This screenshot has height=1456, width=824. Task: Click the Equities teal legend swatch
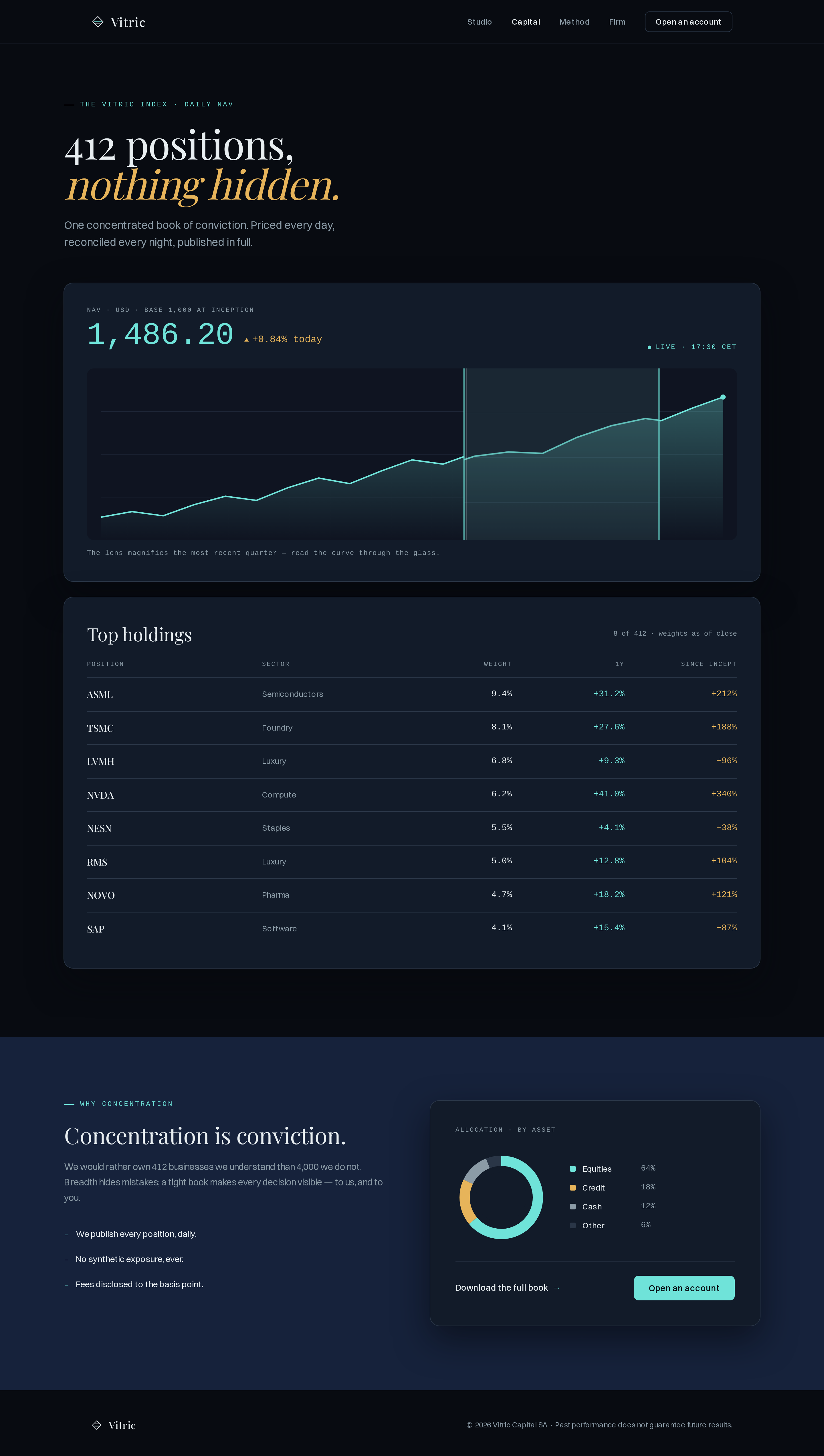click(x=573, y=1169)
